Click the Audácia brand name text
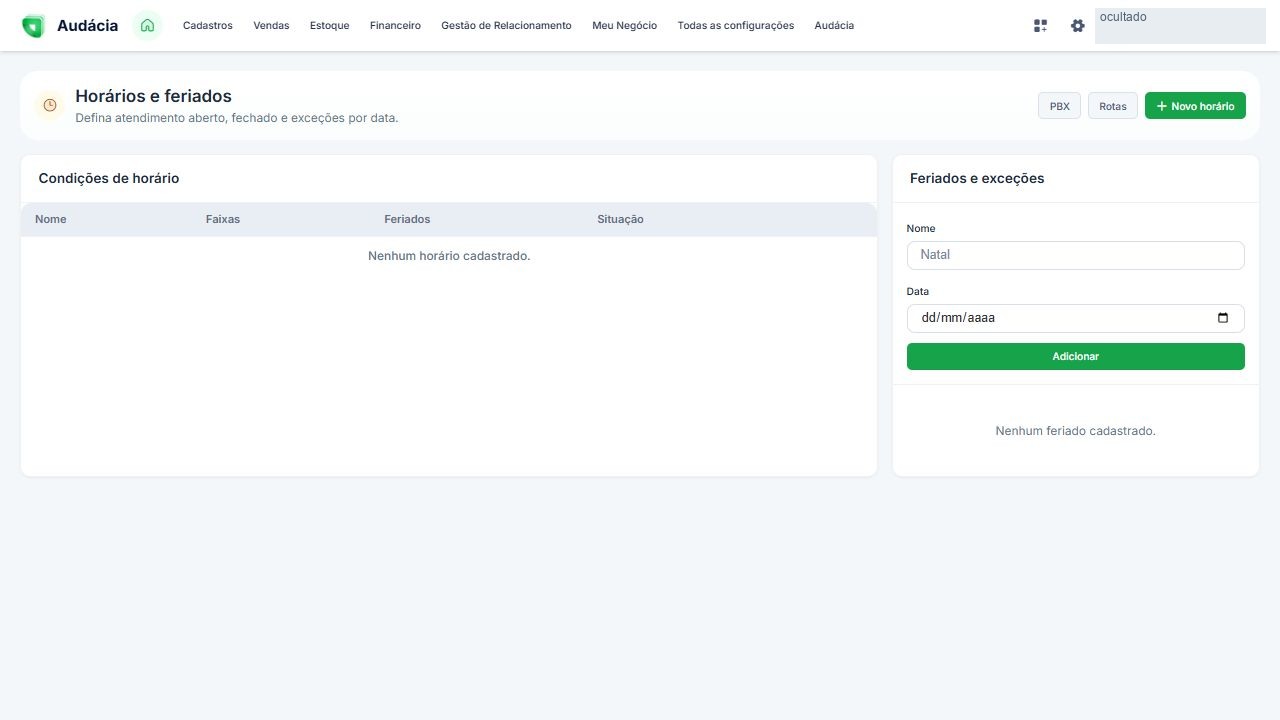The width and height of the screenshot is (1280, 720). pyautogui.click(x=87, y=26)
